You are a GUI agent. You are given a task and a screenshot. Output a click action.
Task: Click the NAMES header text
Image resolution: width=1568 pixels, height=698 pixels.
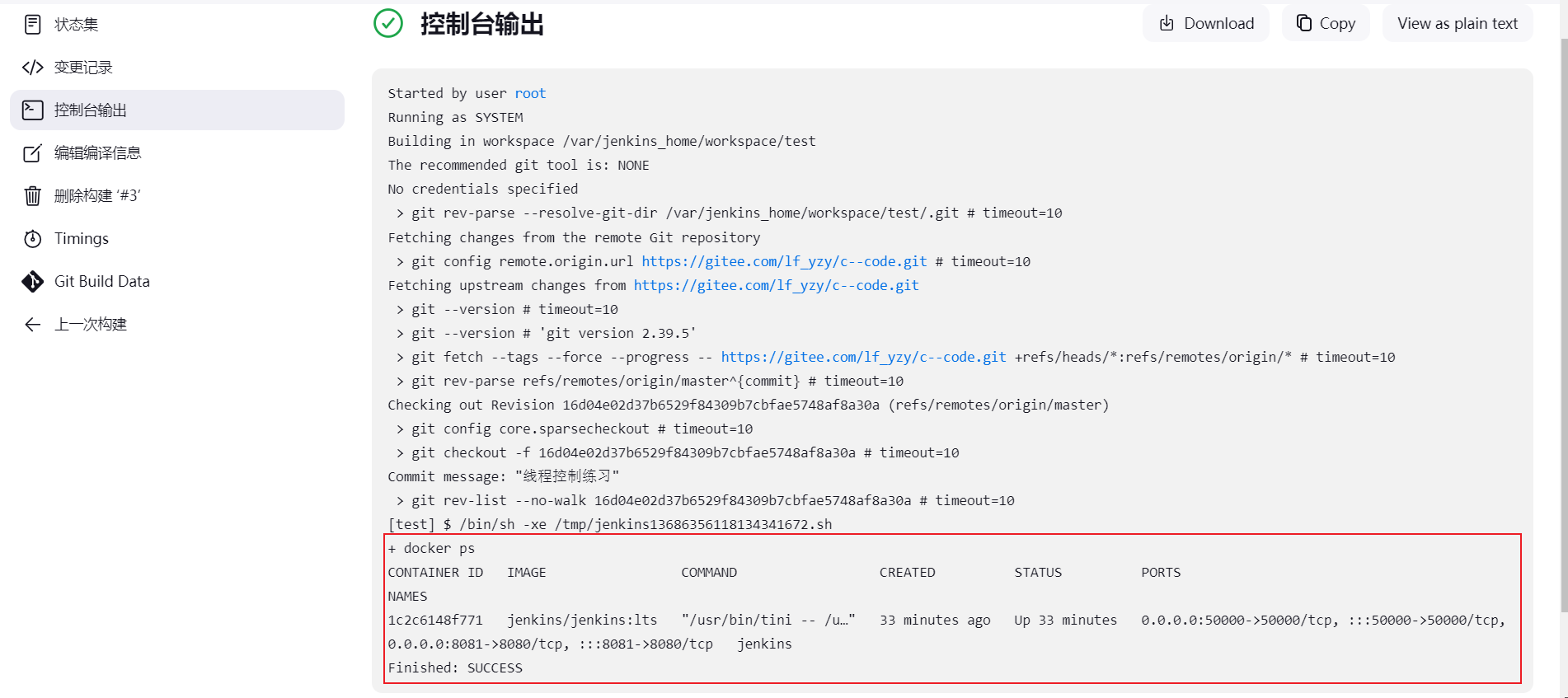coord(407,597)
